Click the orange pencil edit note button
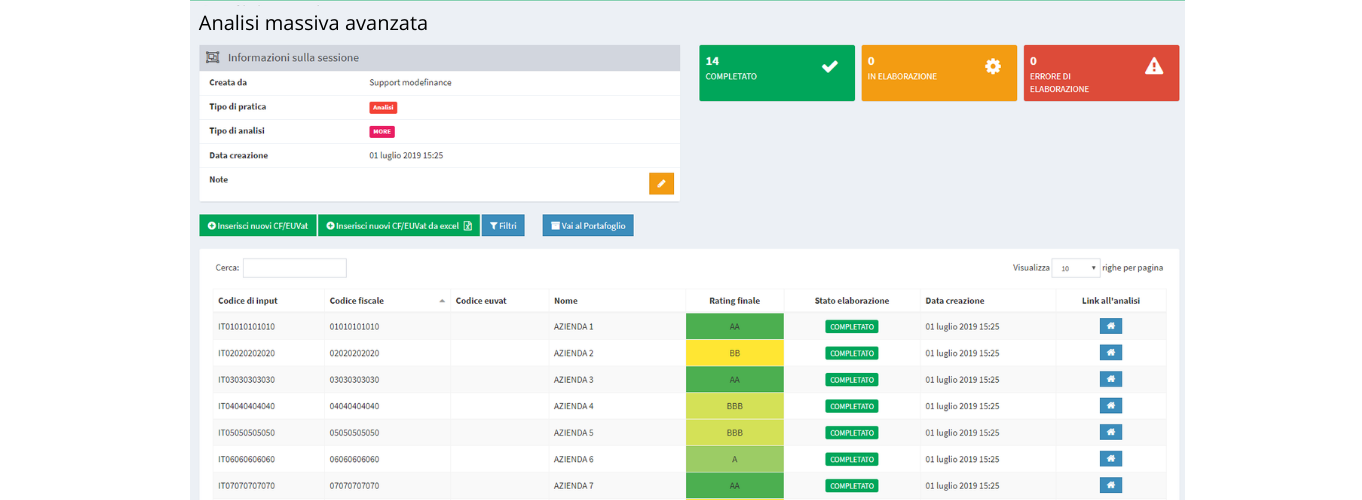Viewport: 1362px width, 500px height. (661, 184)
